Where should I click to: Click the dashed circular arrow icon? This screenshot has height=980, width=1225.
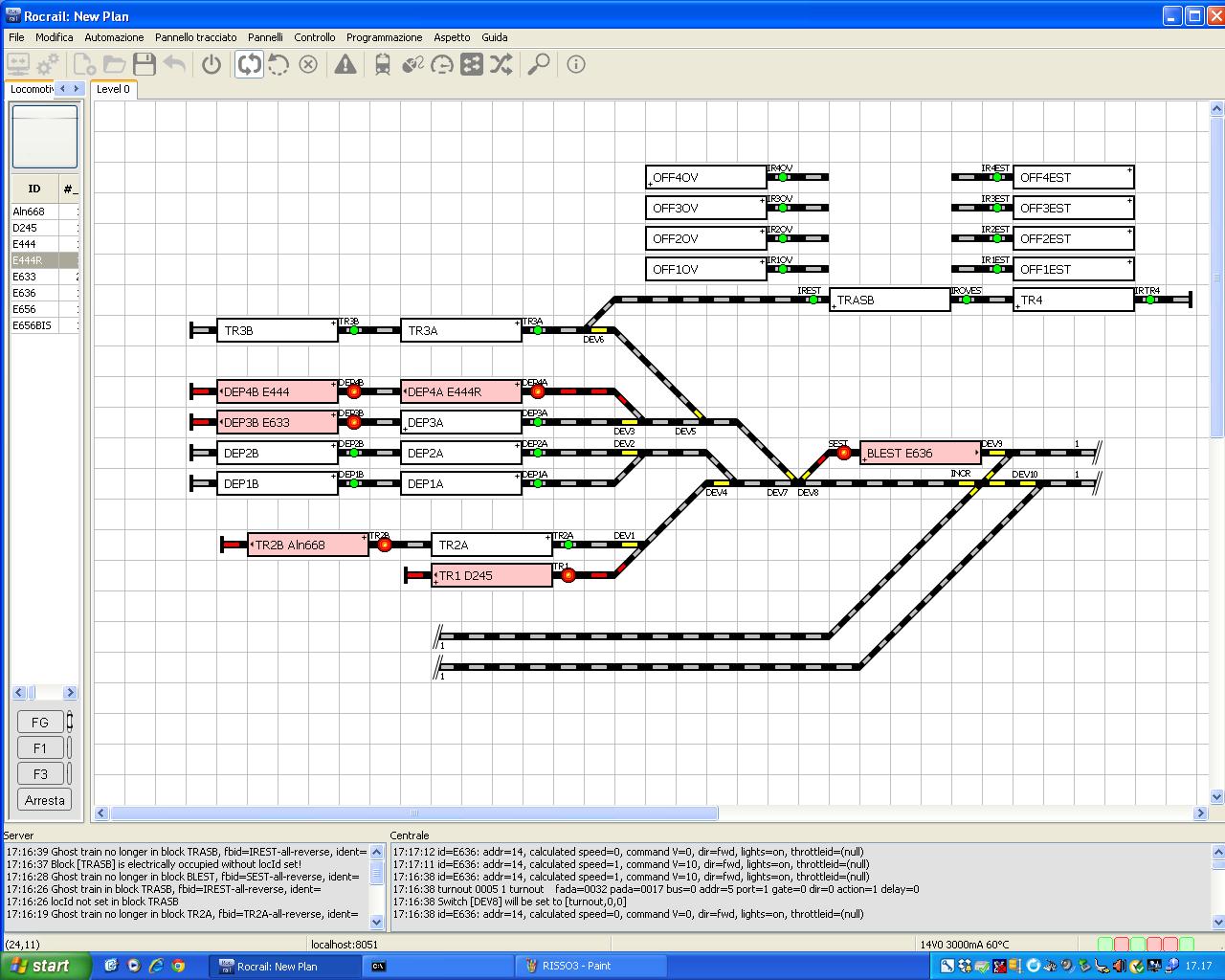(x=278, y=65)
